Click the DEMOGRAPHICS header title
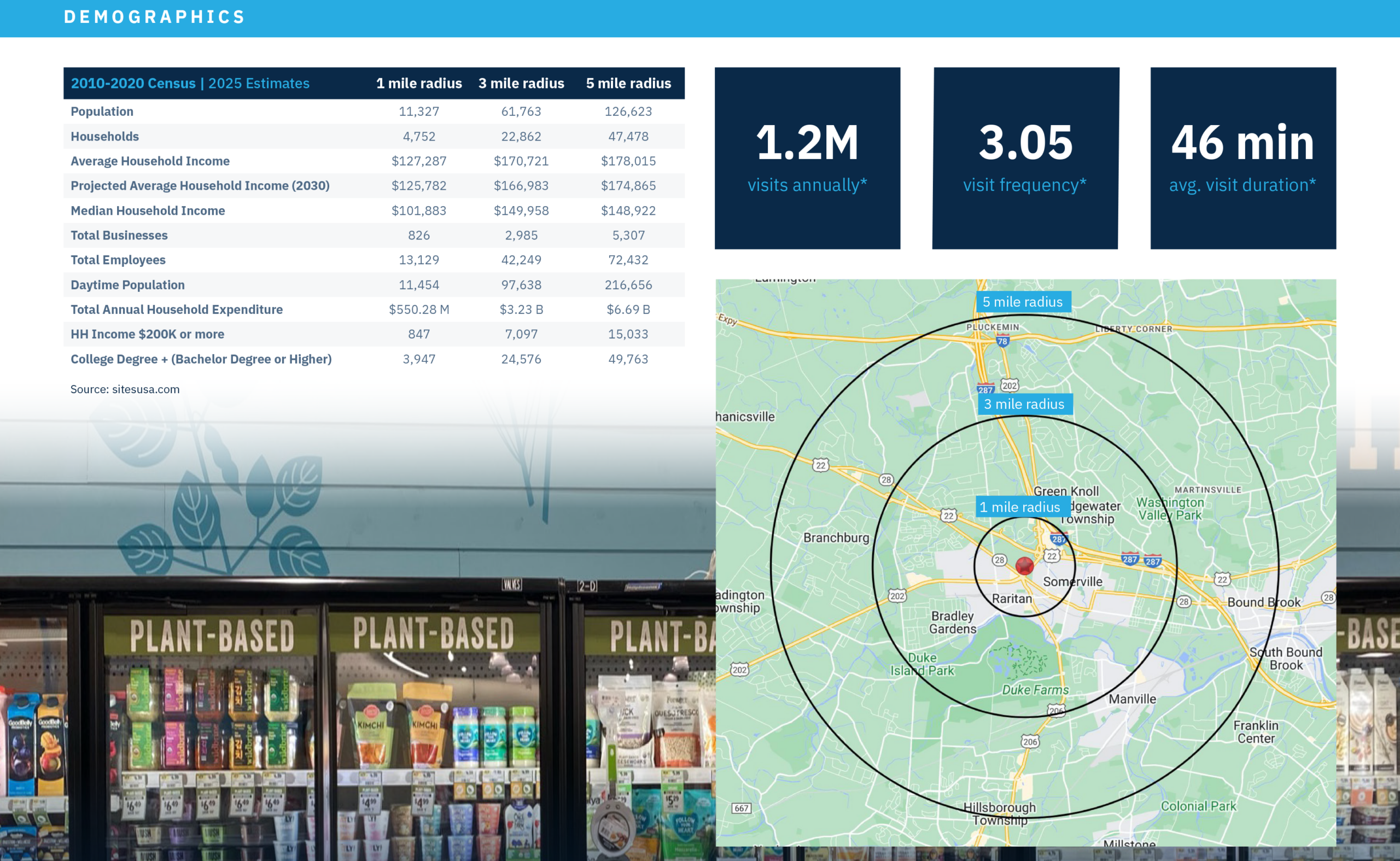Viewport: 1400px width, 861px height. (x=154, y=17)
